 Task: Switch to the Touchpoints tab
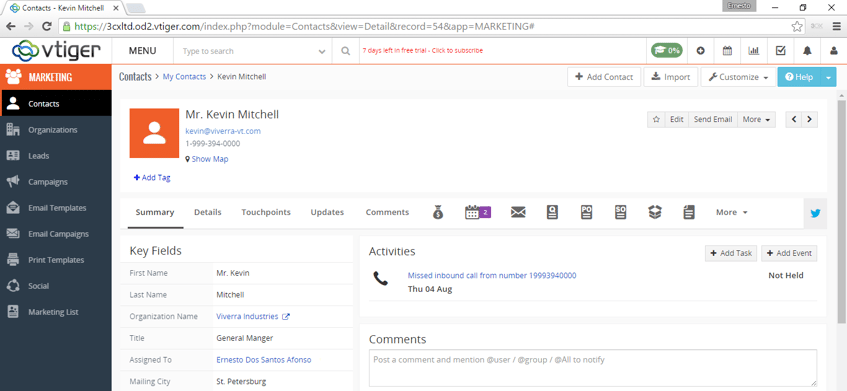(x=266, y=212)
